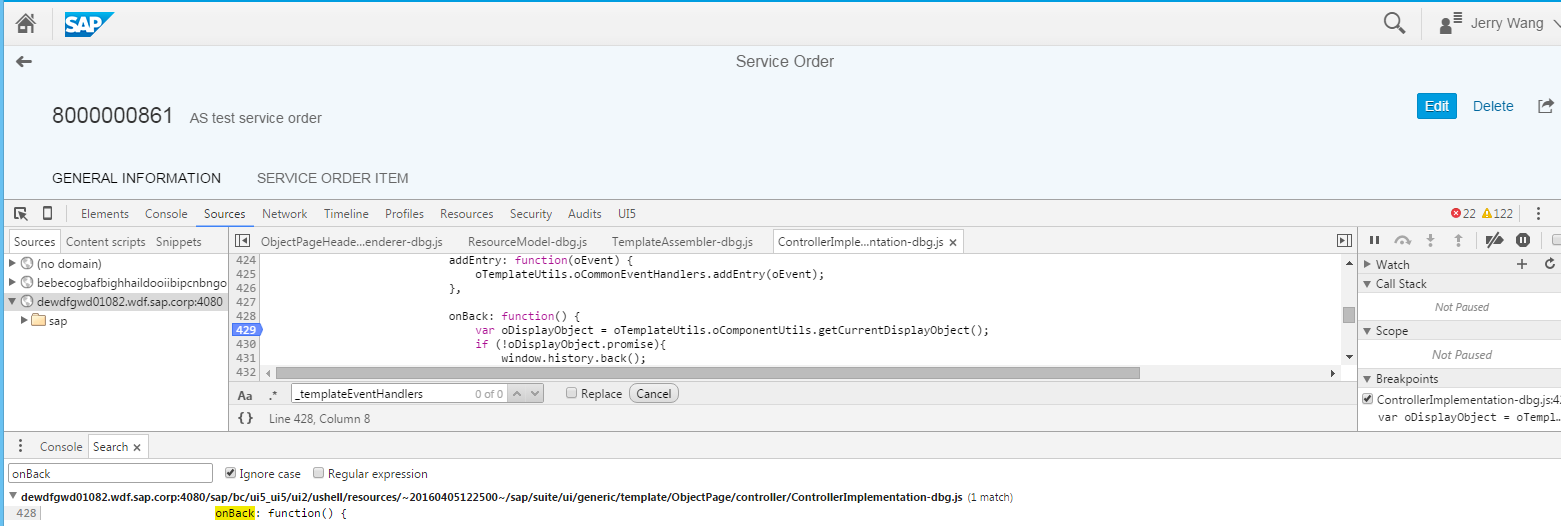Open the Elements panel
Viewport: 1561px width, 526px height.
tap(105, 214)
